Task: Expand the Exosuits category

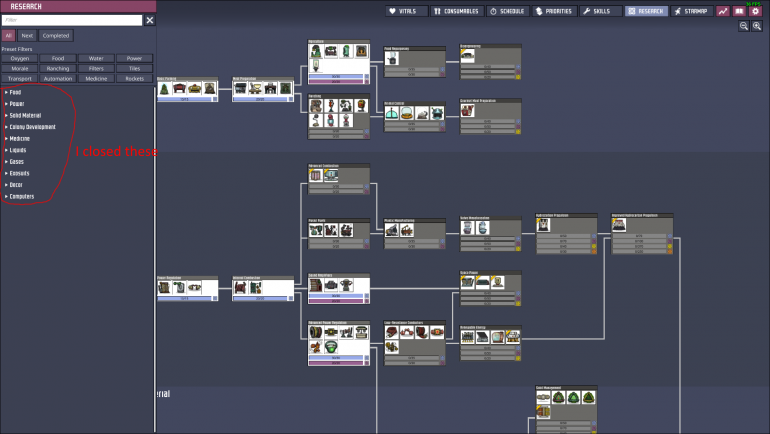Action: pyautogui.click(x=17, y=173)
